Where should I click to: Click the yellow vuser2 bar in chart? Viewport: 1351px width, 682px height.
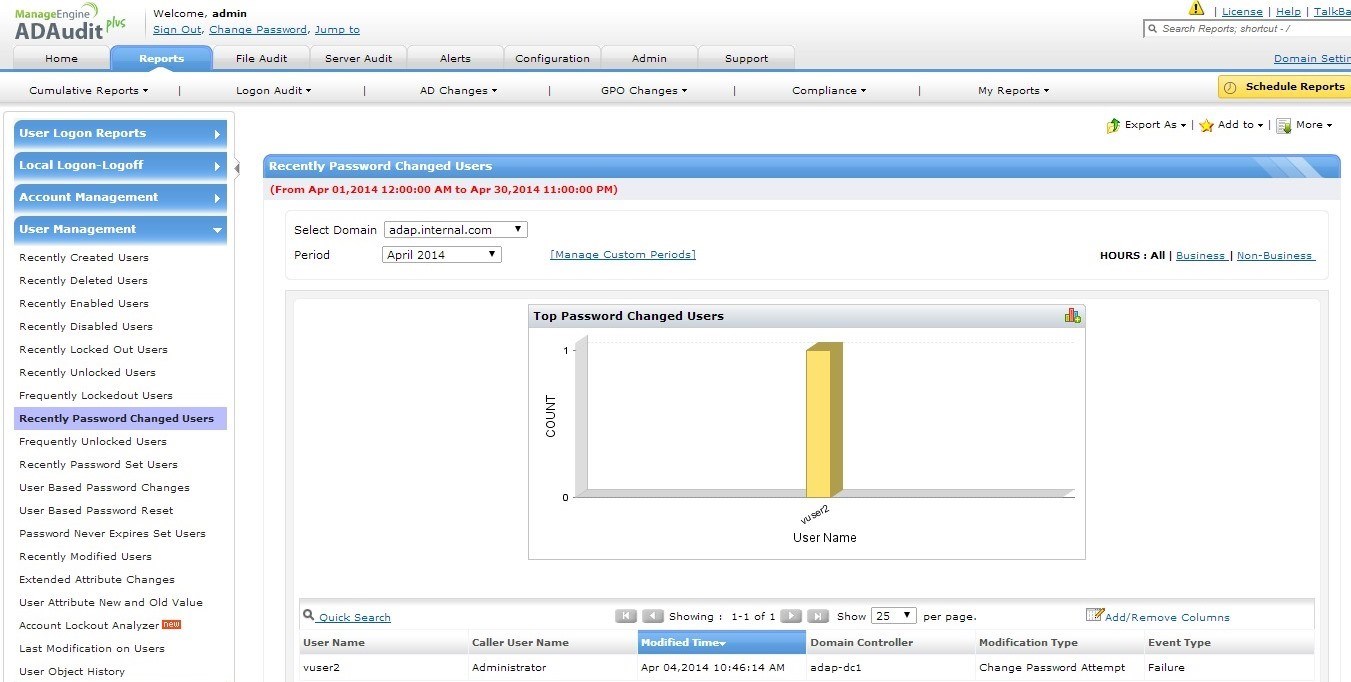820,422
